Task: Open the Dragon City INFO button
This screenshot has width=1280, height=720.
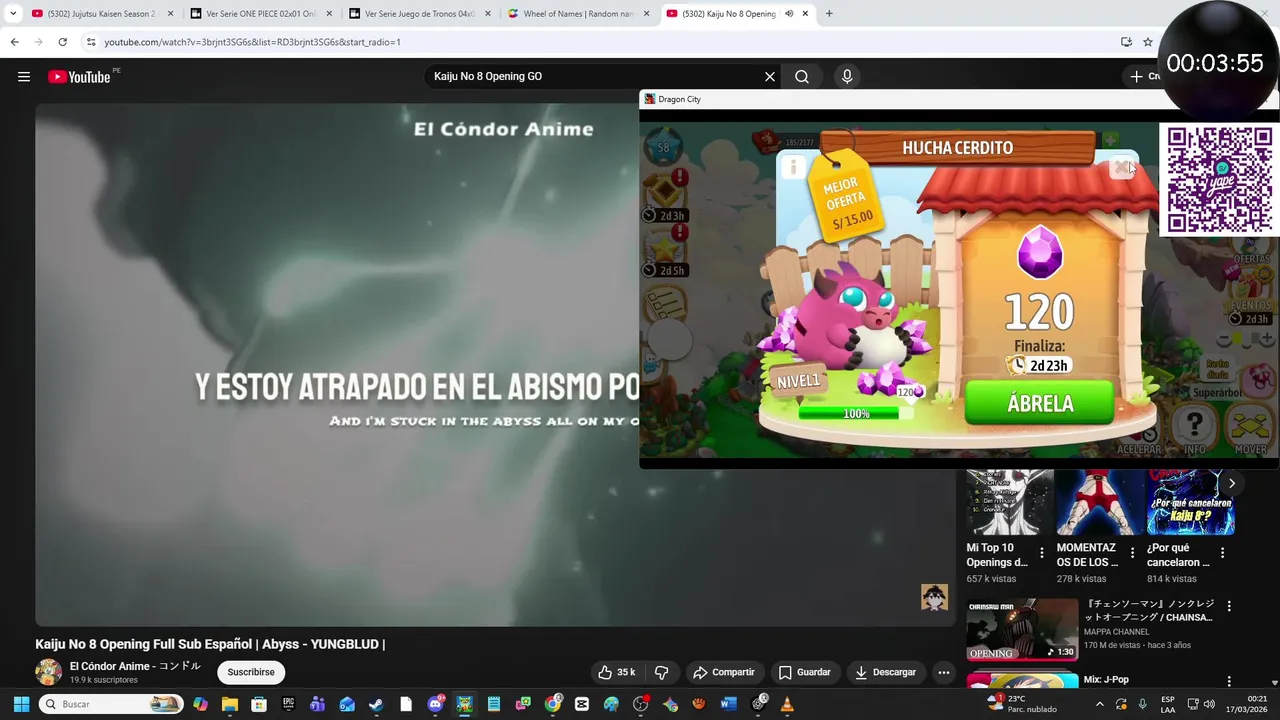Action: 1194,430
